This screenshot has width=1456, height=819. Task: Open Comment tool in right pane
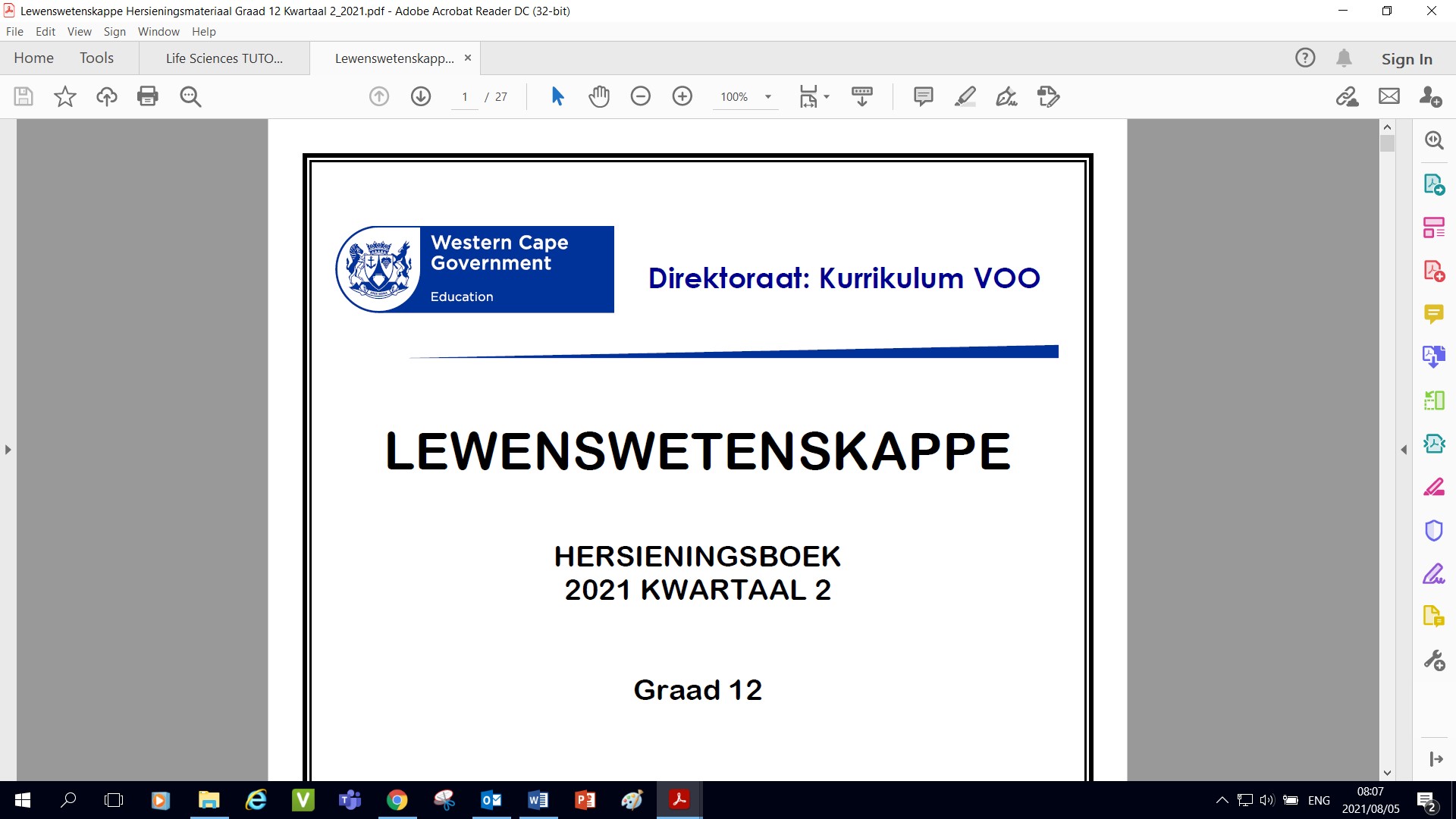coord(1434,313)
